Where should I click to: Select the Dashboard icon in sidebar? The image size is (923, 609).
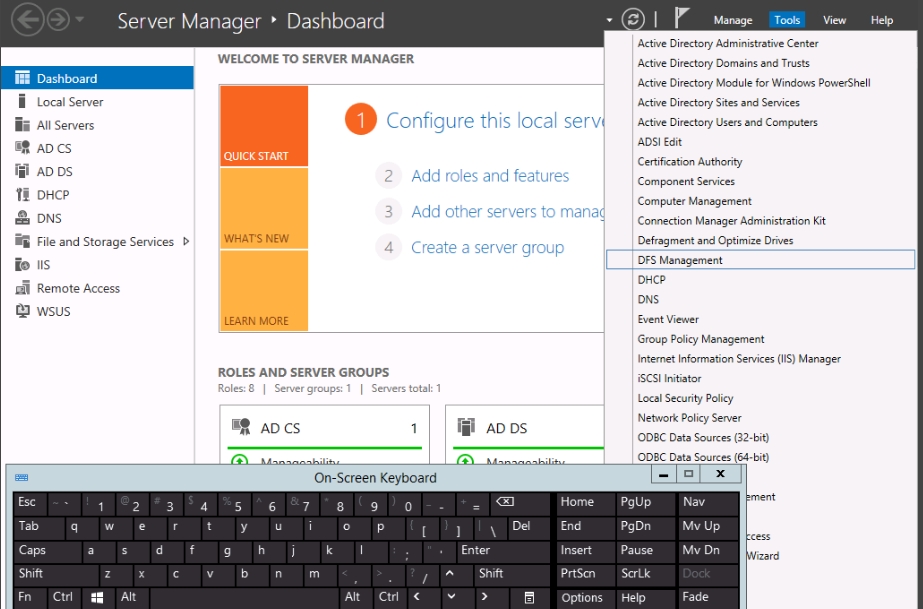(x=22, y=78)
